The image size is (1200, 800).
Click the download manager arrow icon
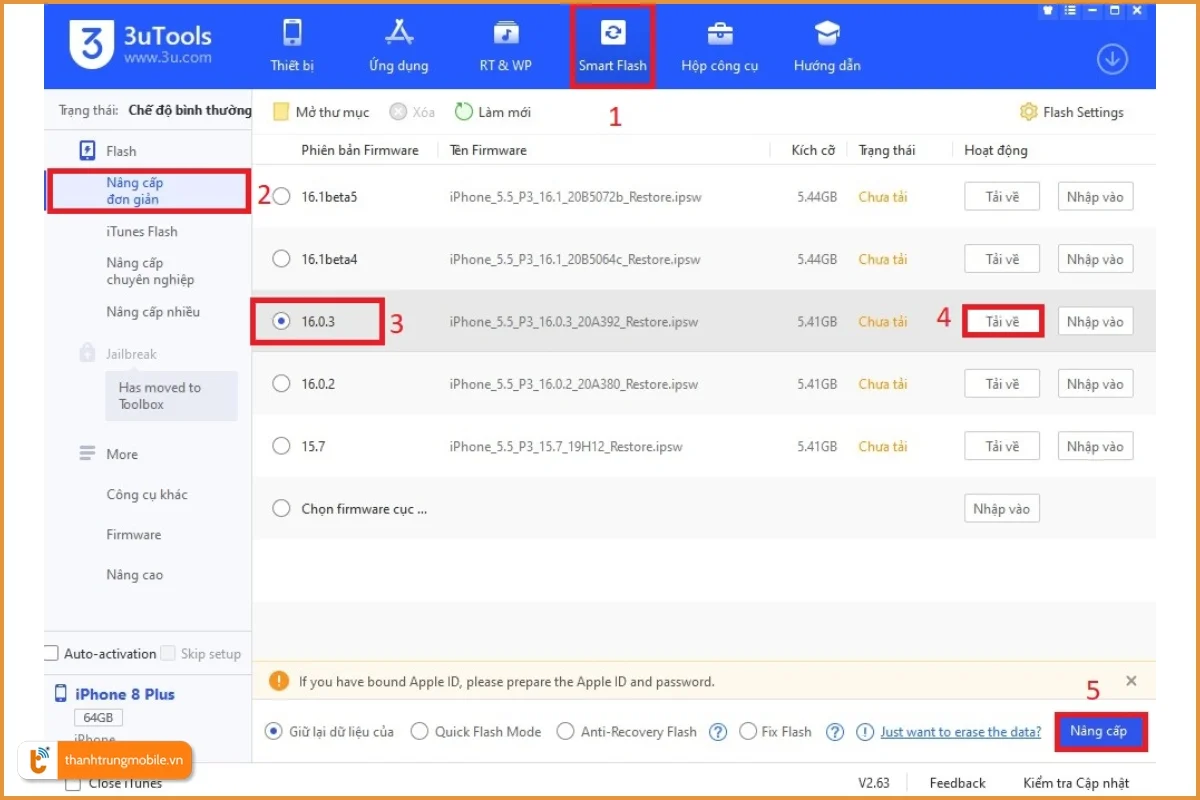(x=1112, y=60)
